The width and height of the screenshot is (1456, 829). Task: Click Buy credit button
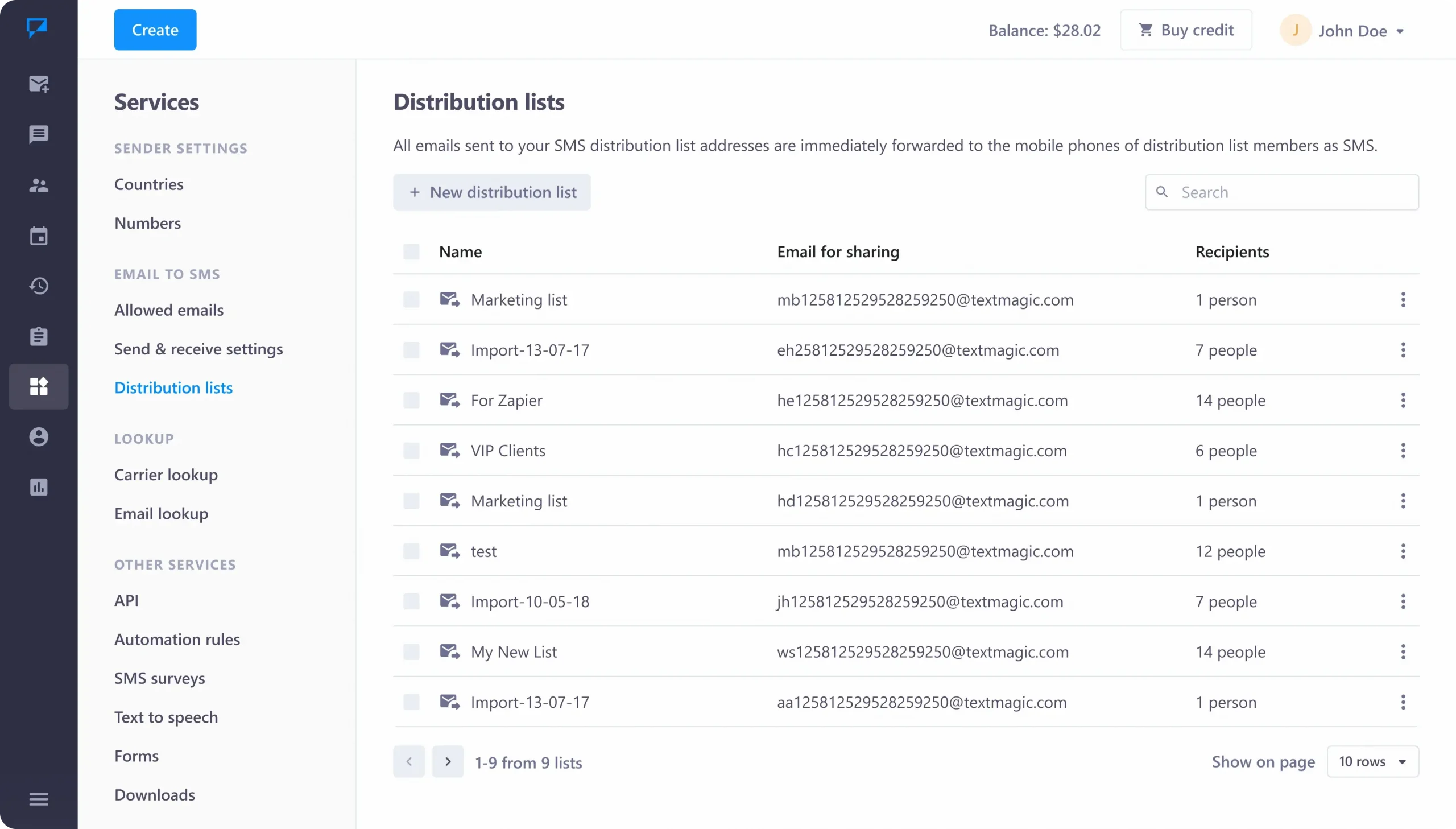[1186, 30]
